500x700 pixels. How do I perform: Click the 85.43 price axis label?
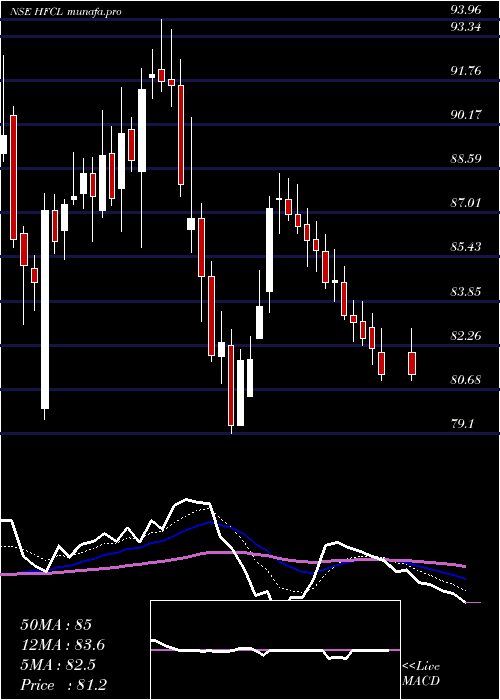pos(466,247)
